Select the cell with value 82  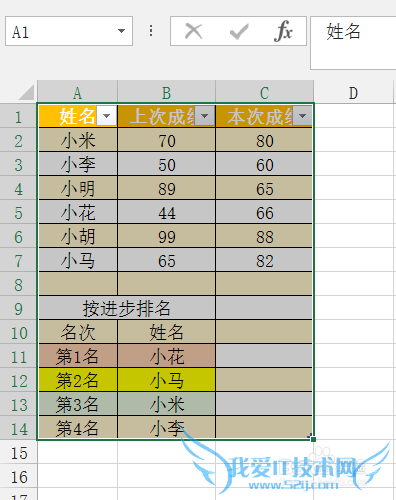point(264,260)
